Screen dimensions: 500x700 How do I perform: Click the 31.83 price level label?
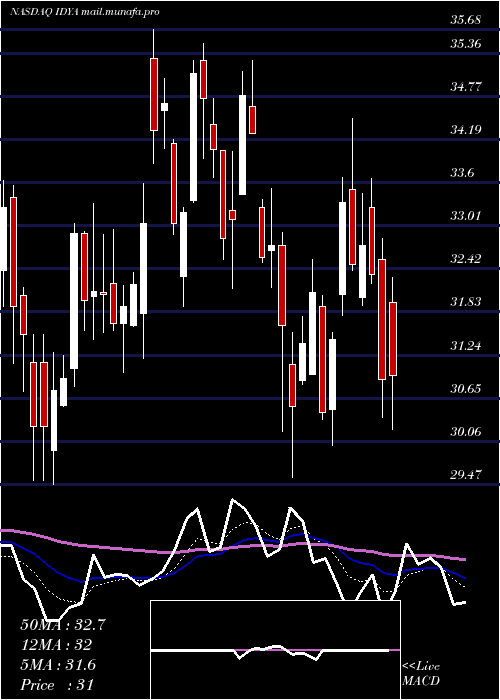466,302
